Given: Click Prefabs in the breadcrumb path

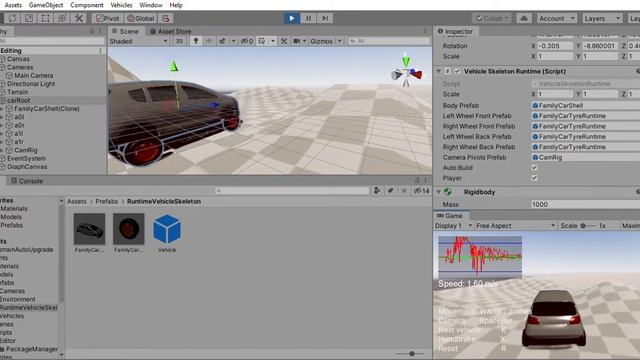Looking at the screenshot, I should 107,202.
